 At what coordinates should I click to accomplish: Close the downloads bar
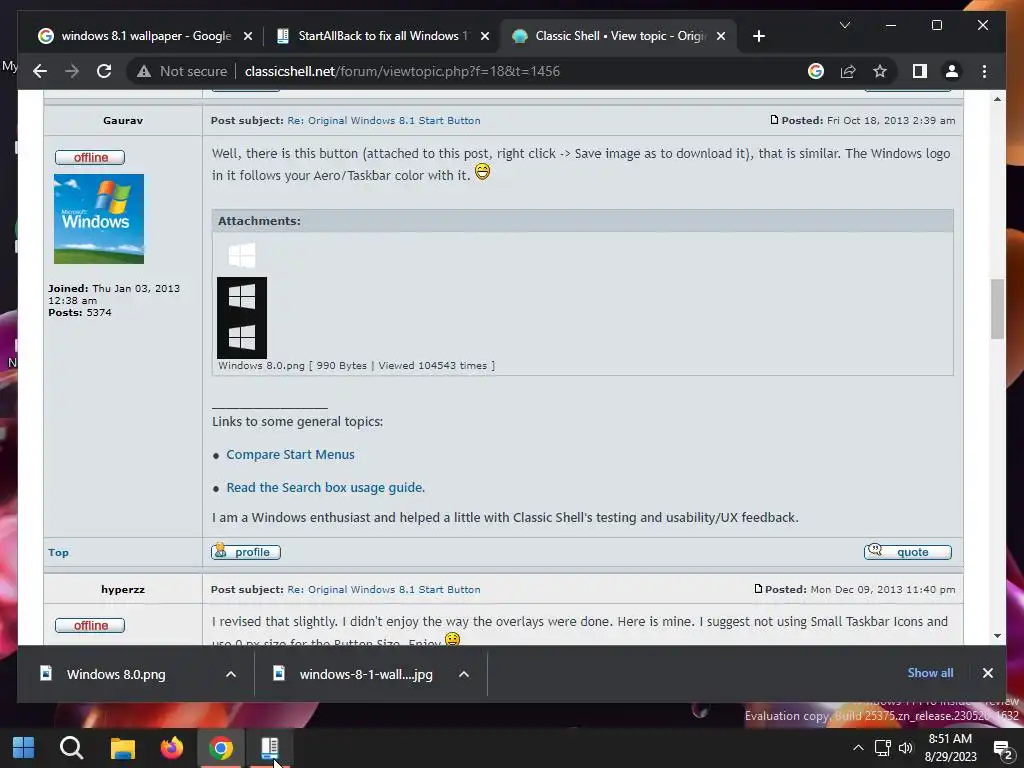click(987, 673)
